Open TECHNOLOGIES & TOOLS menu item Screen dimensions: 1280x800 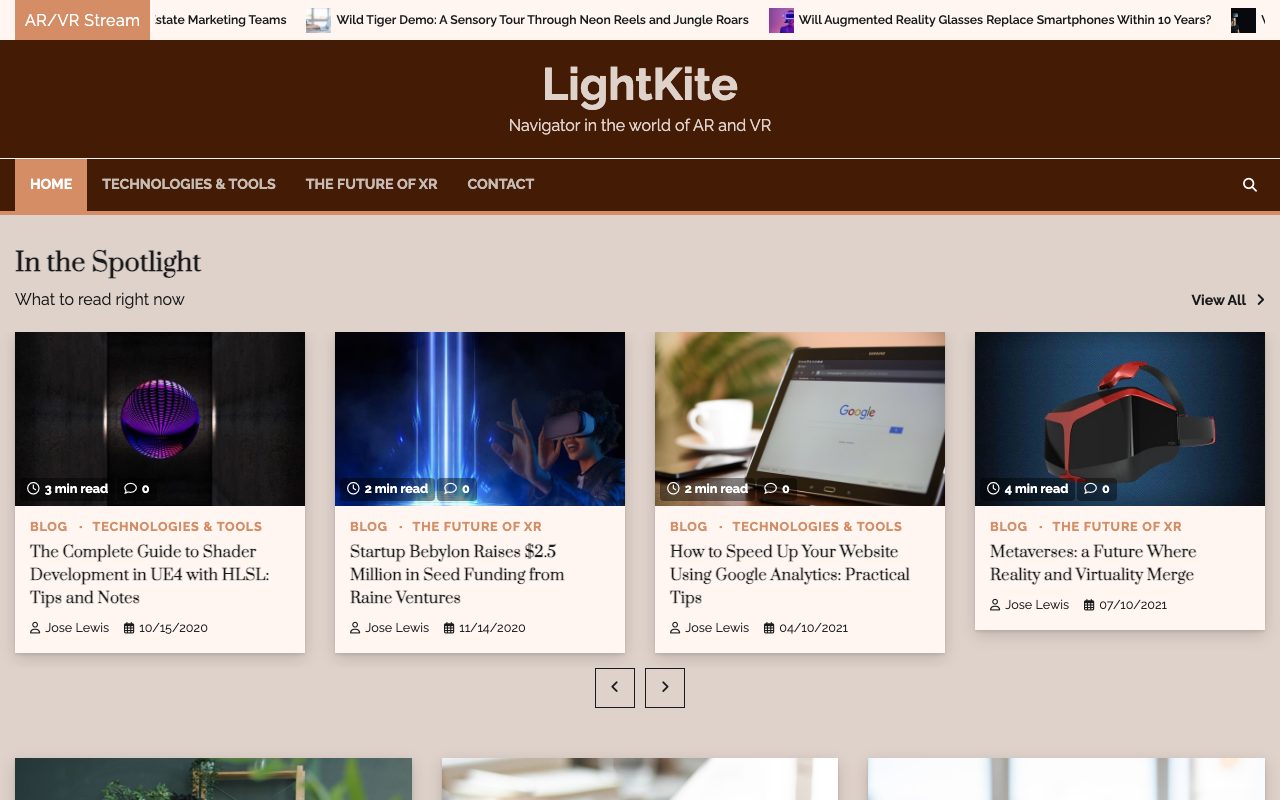(x=189, y=185)
